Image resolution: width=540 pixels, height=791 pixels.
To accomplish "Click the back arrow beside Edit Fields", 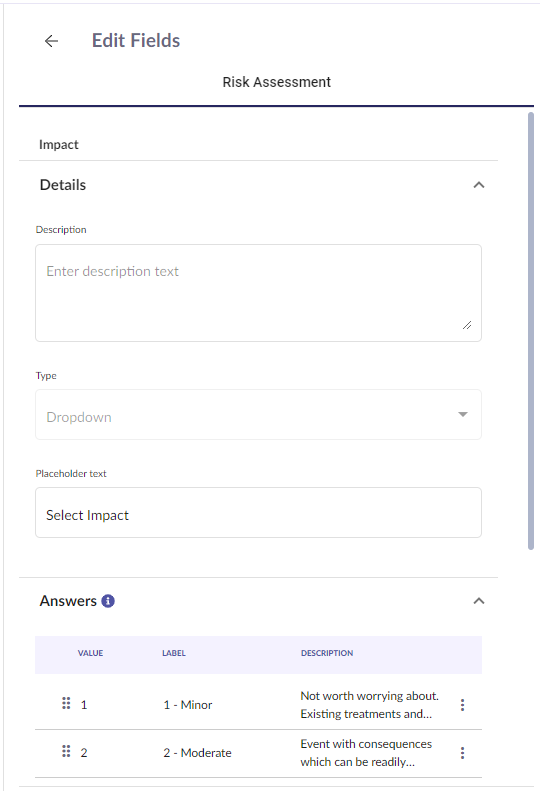I will click(51, 41).
